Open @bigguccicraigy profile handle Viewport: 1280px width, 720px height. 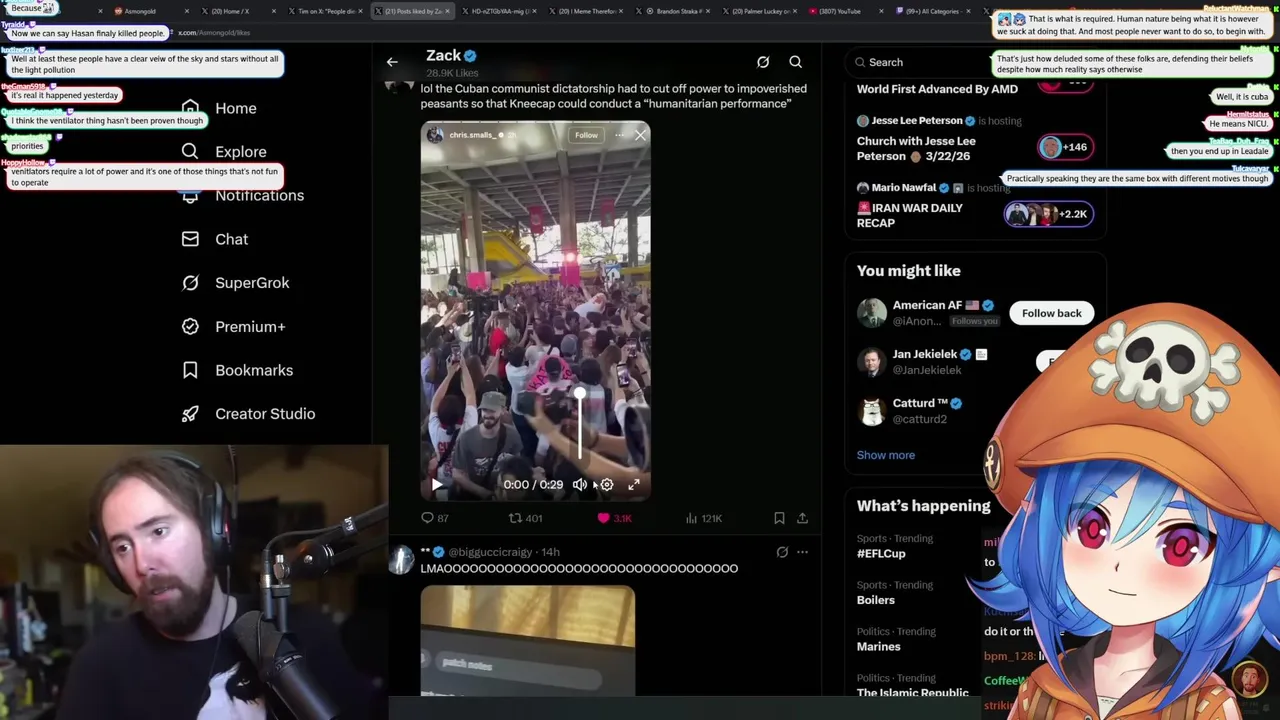[x=491, y=552]
